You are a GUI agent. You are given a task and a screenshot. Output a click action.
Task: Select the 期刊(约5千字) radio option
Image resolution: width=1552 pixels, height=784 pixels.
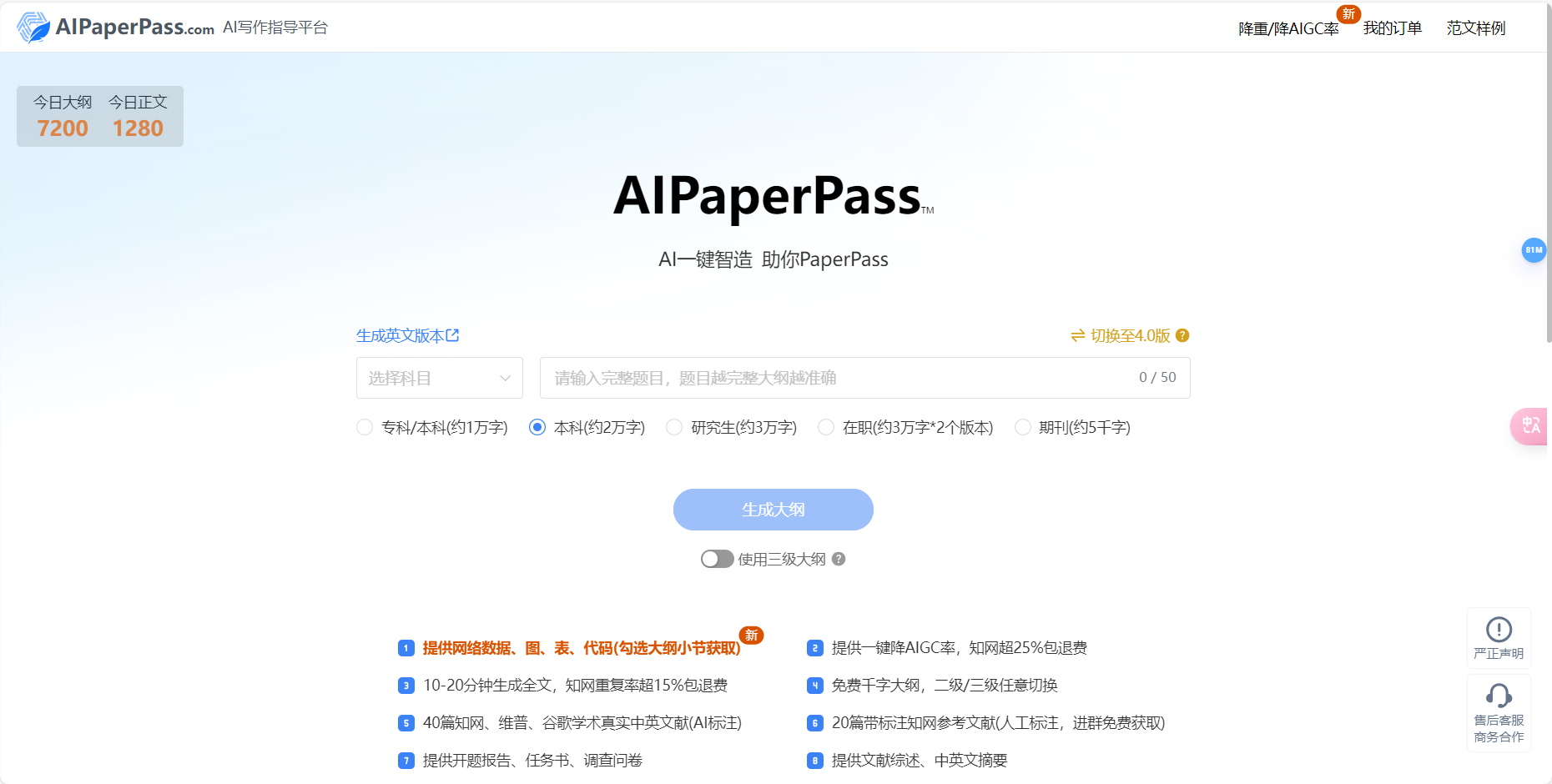[x=1023, y=426]
